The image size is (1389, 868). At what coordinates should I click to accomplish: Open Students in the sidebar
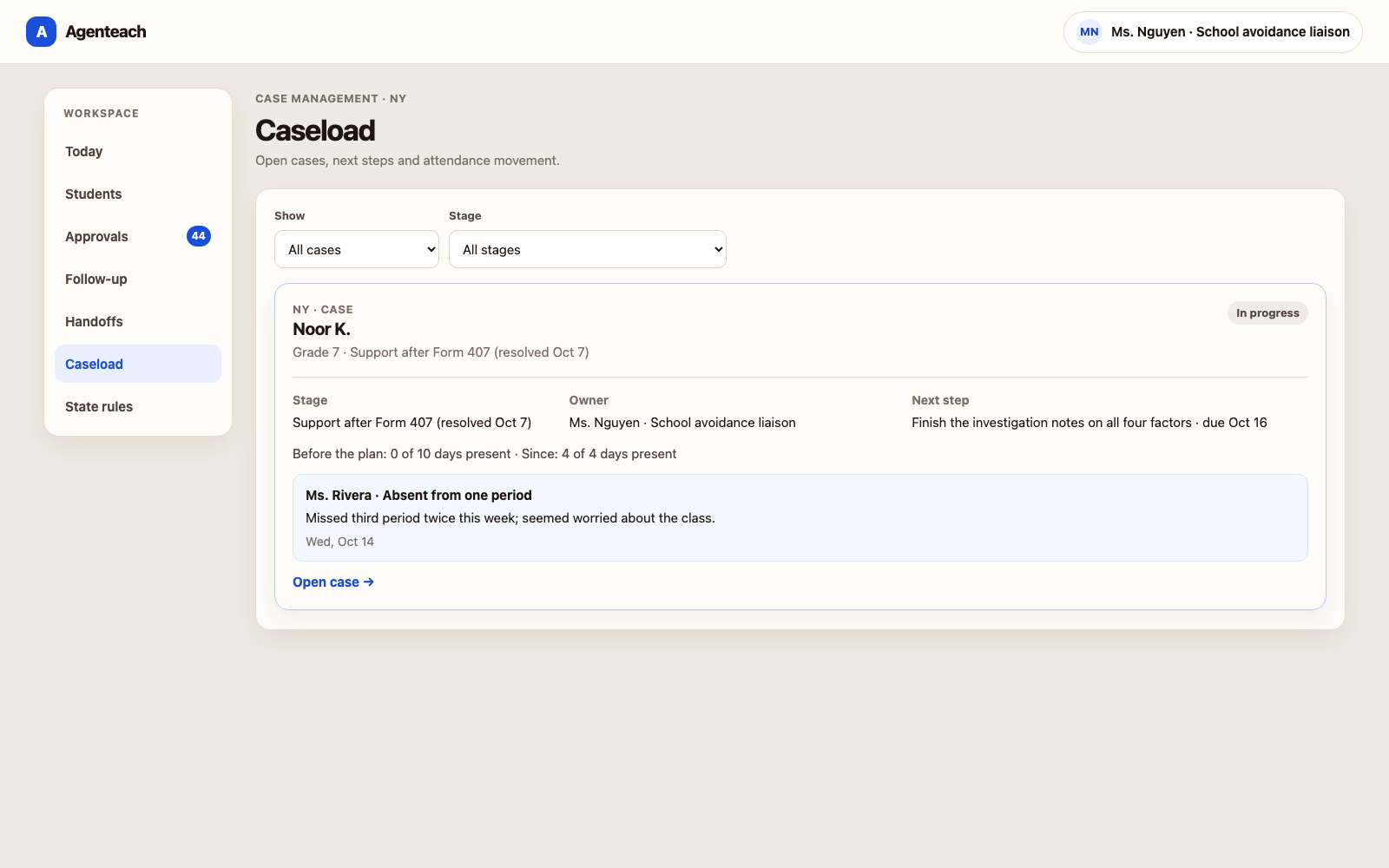tap(138, 194)
